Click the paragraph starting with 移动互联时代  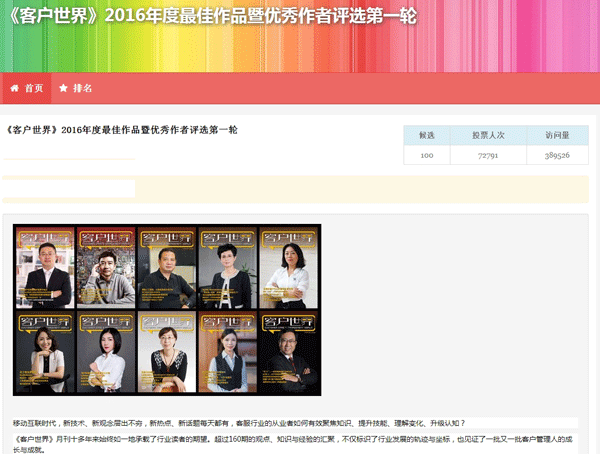[238, 423]
